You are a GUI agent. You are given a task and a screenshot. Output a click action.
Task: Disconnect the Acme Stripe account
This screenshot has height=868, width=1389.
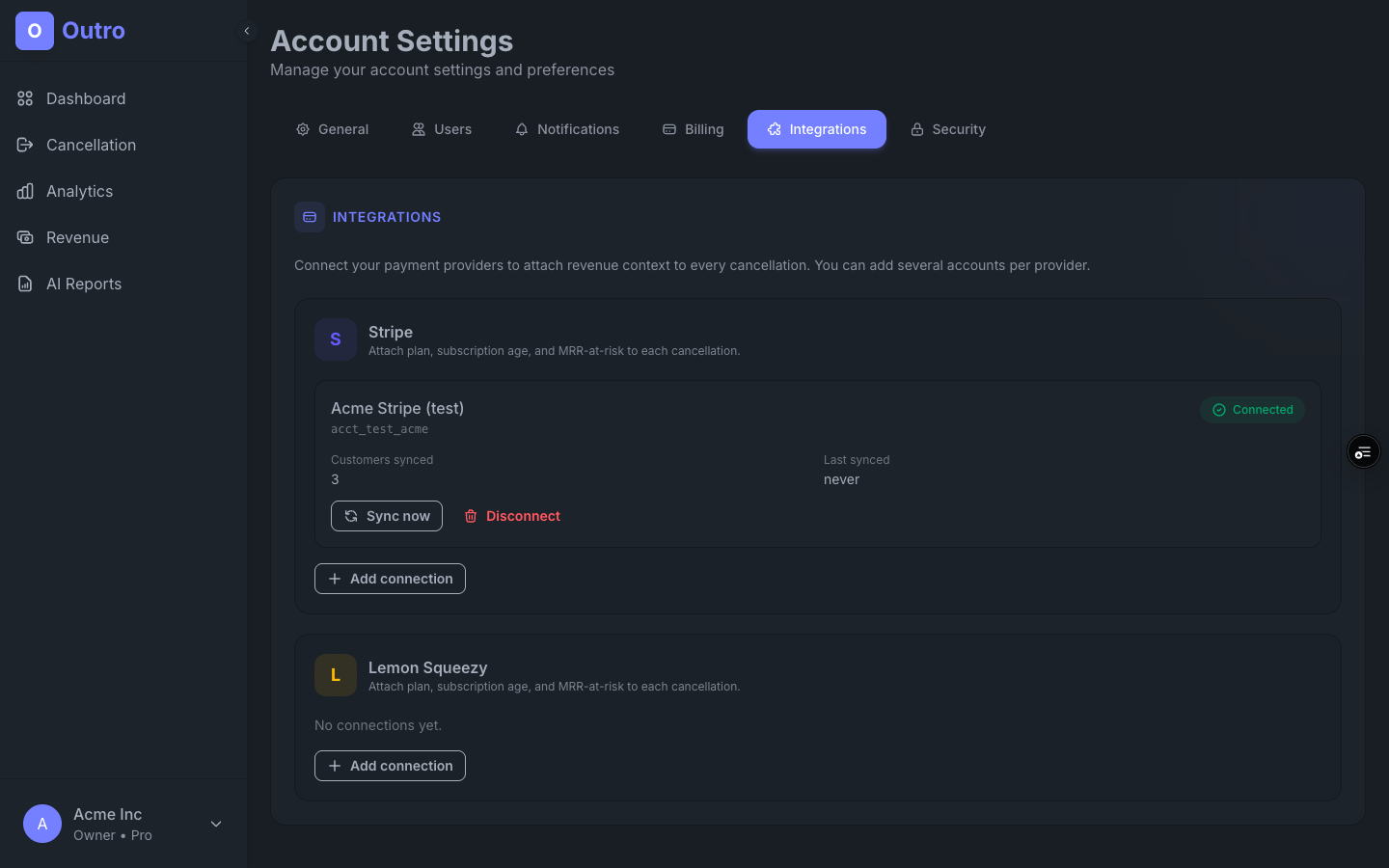click(x=512, y=516)
